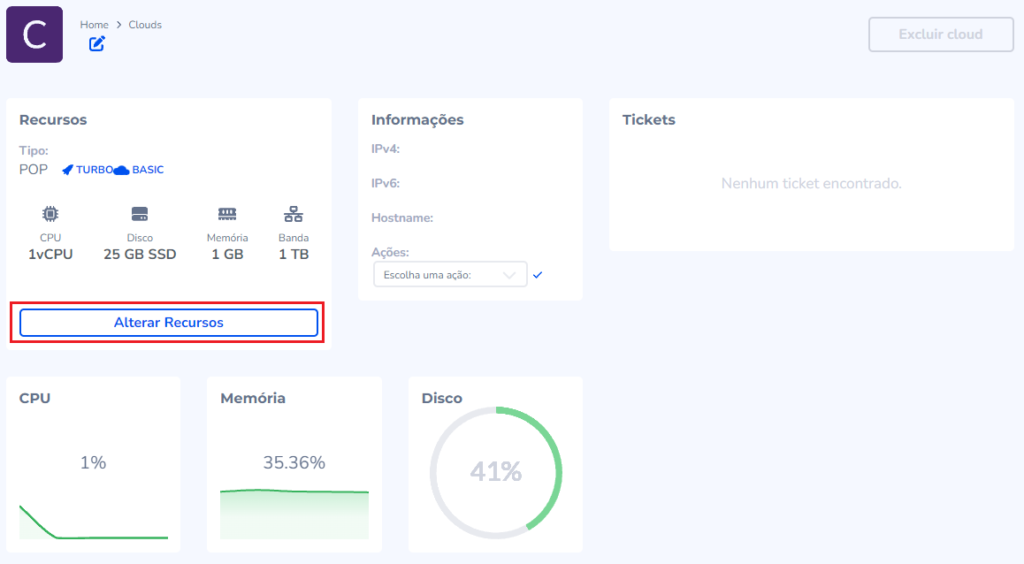
Task: Click the Turbo rocket logo icon
Action: (x=68, y=170)
